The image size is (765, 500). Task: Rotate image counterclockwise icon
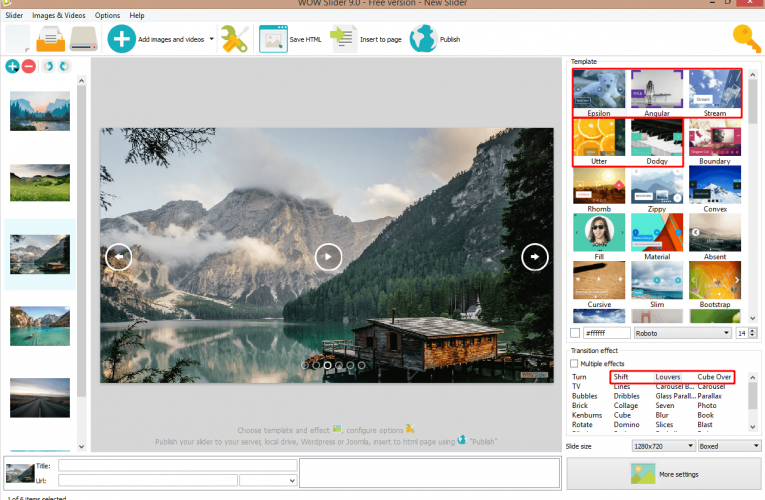48,66
